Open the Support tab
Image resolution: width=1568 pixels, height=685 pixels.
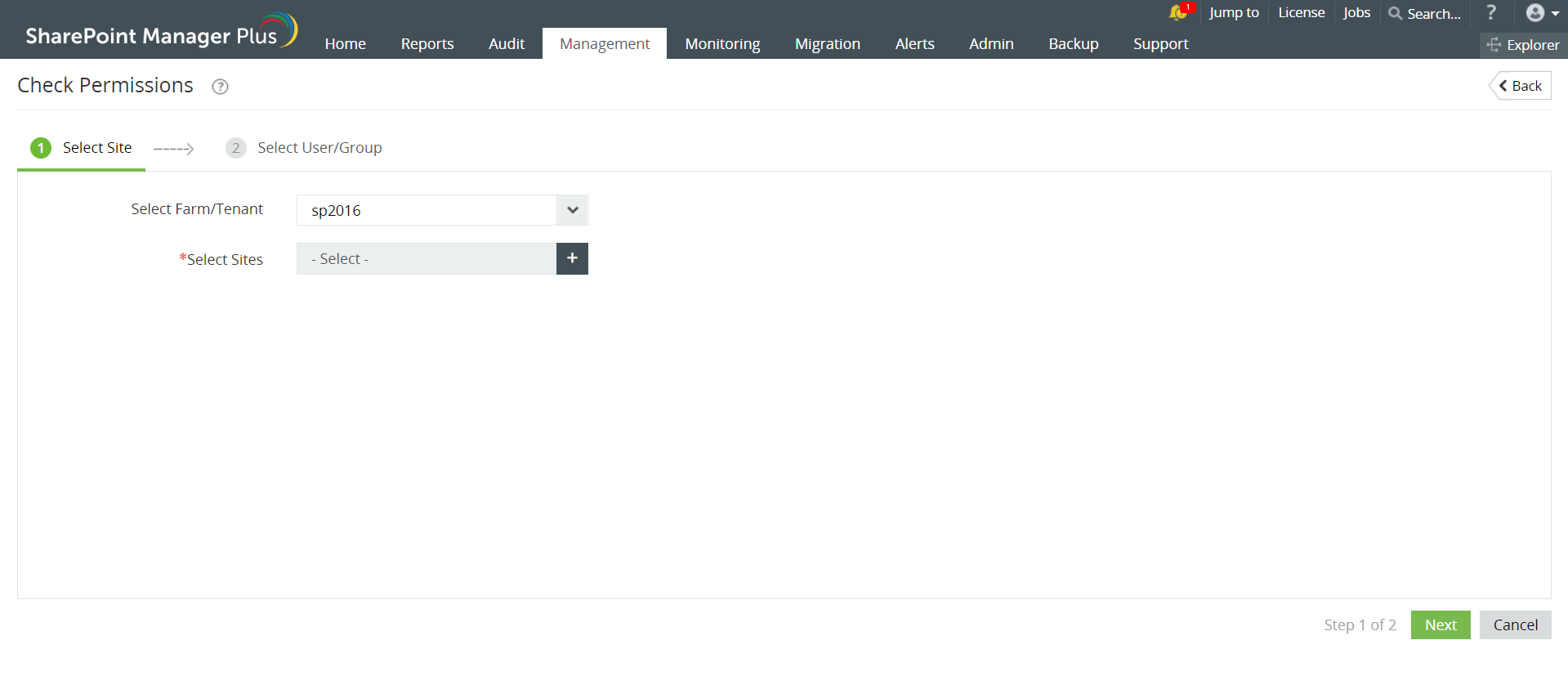click(x=1160, y=44)
